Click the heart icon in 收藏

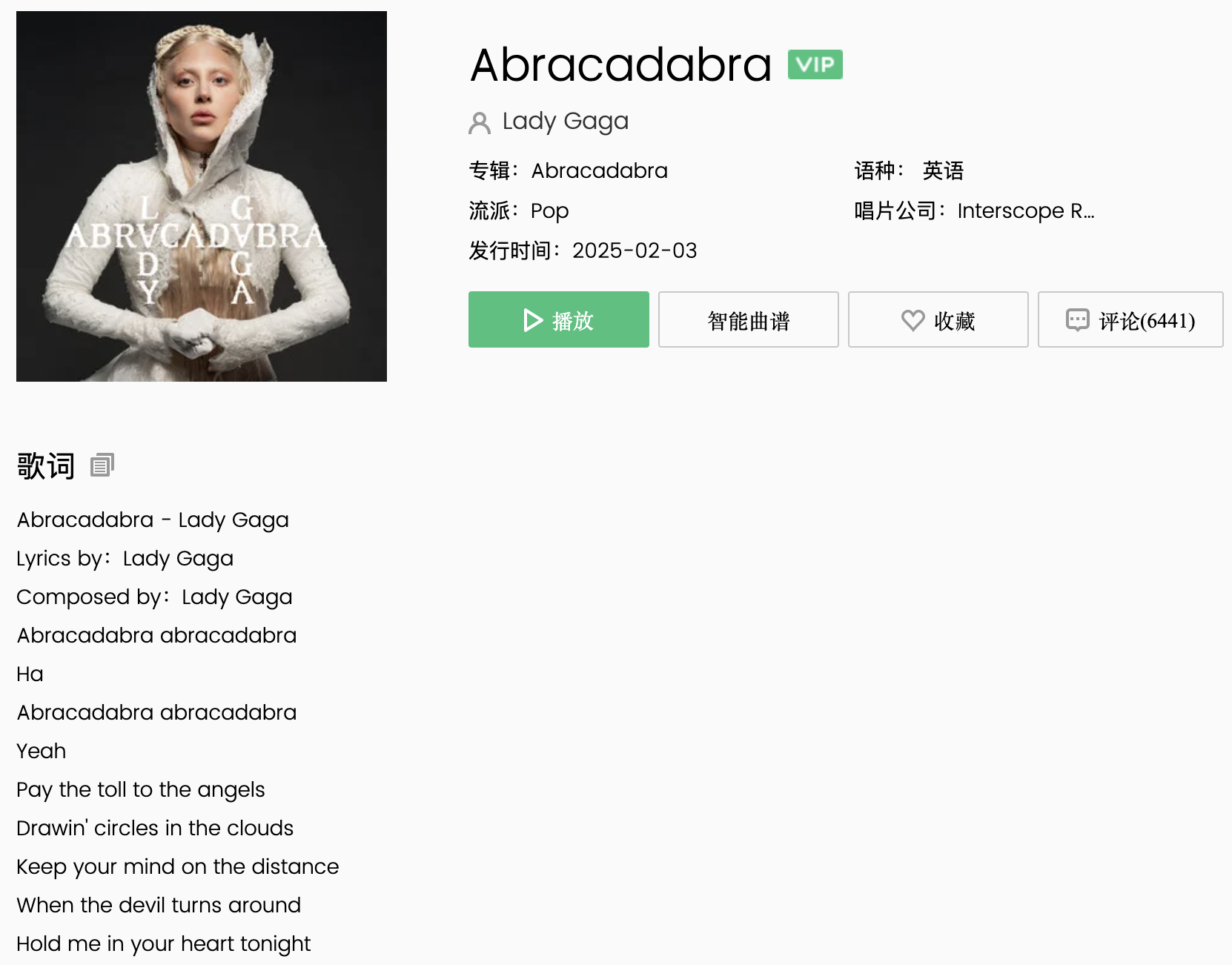tap(913, 320)
